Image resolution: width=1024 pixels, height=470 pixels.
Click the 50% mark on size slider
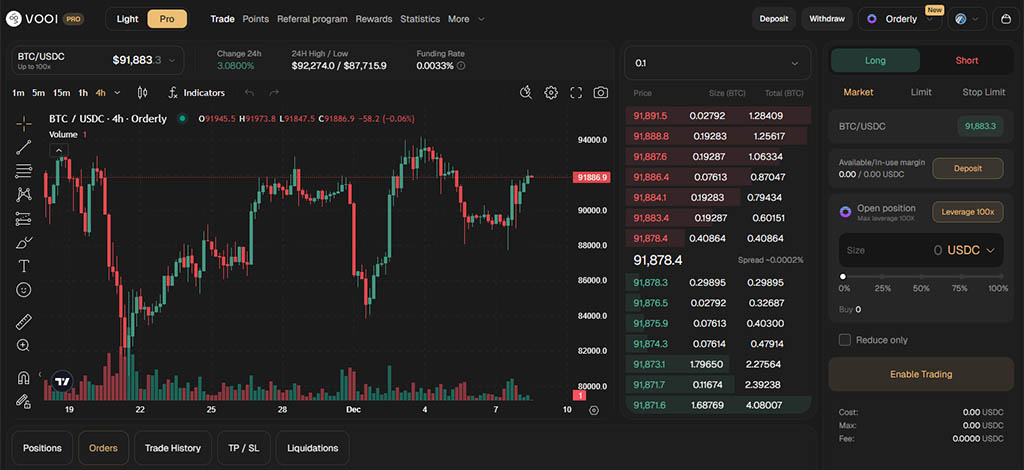[x=921, y=277]
